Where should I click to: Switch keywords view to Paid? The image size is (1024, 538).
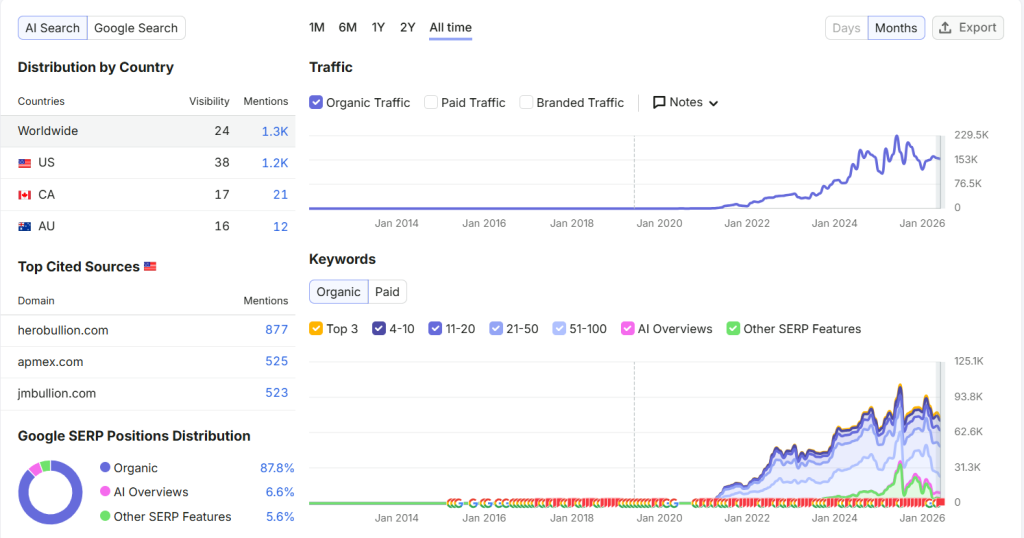click(387, 292)
